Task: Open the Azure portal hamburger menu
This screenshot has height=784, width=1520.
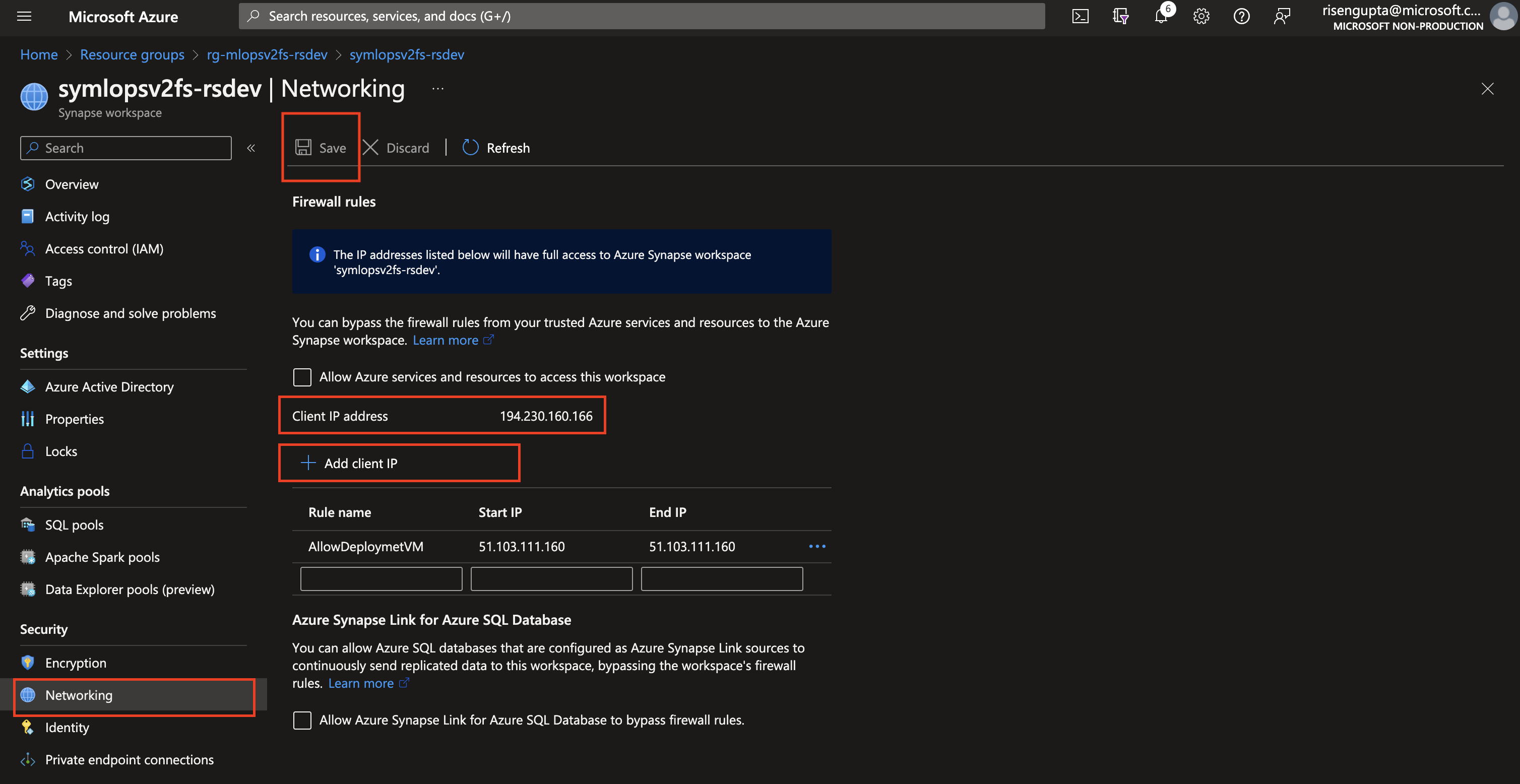Action: 24,16
